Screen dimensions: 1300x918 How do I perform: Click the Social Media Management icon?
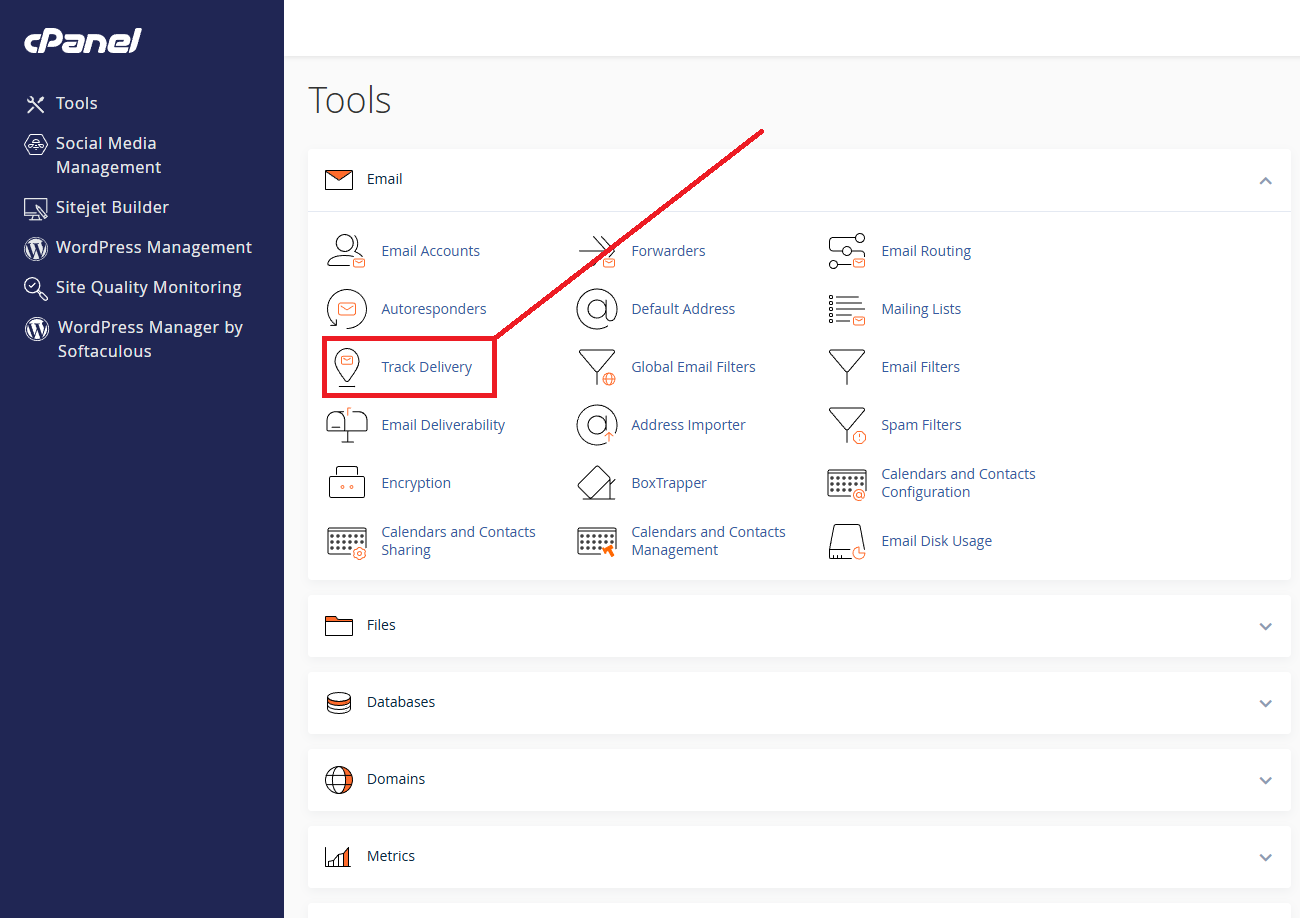pyautogui.click(x=36, y=144)
